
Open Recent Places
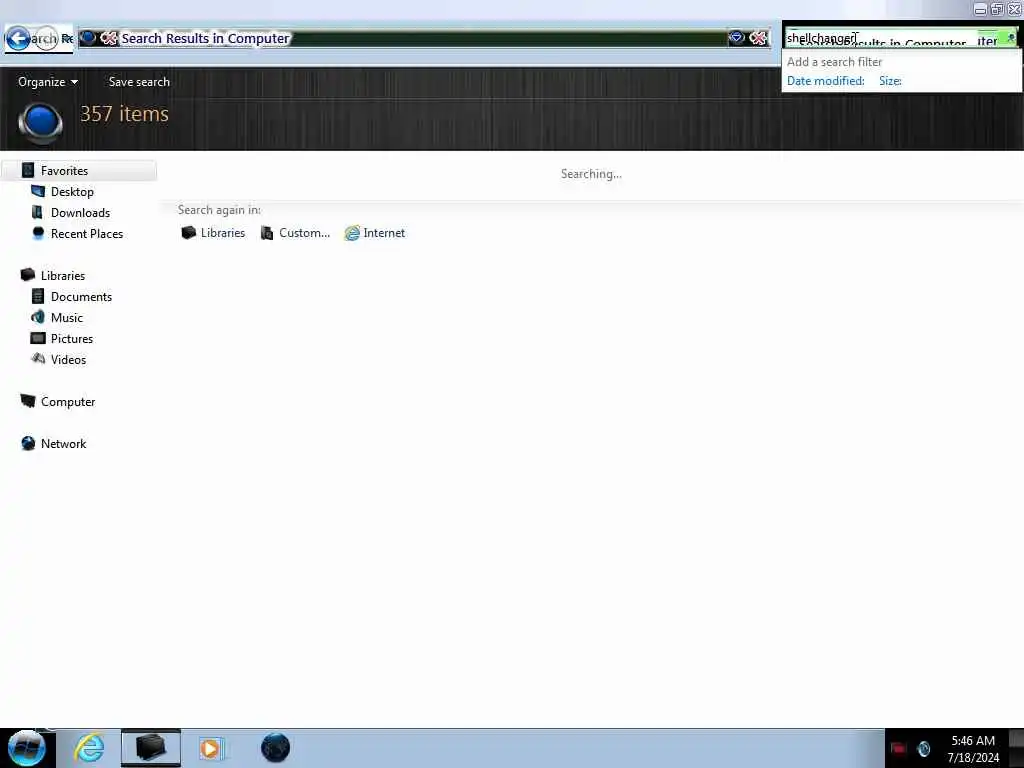[87, 234]
